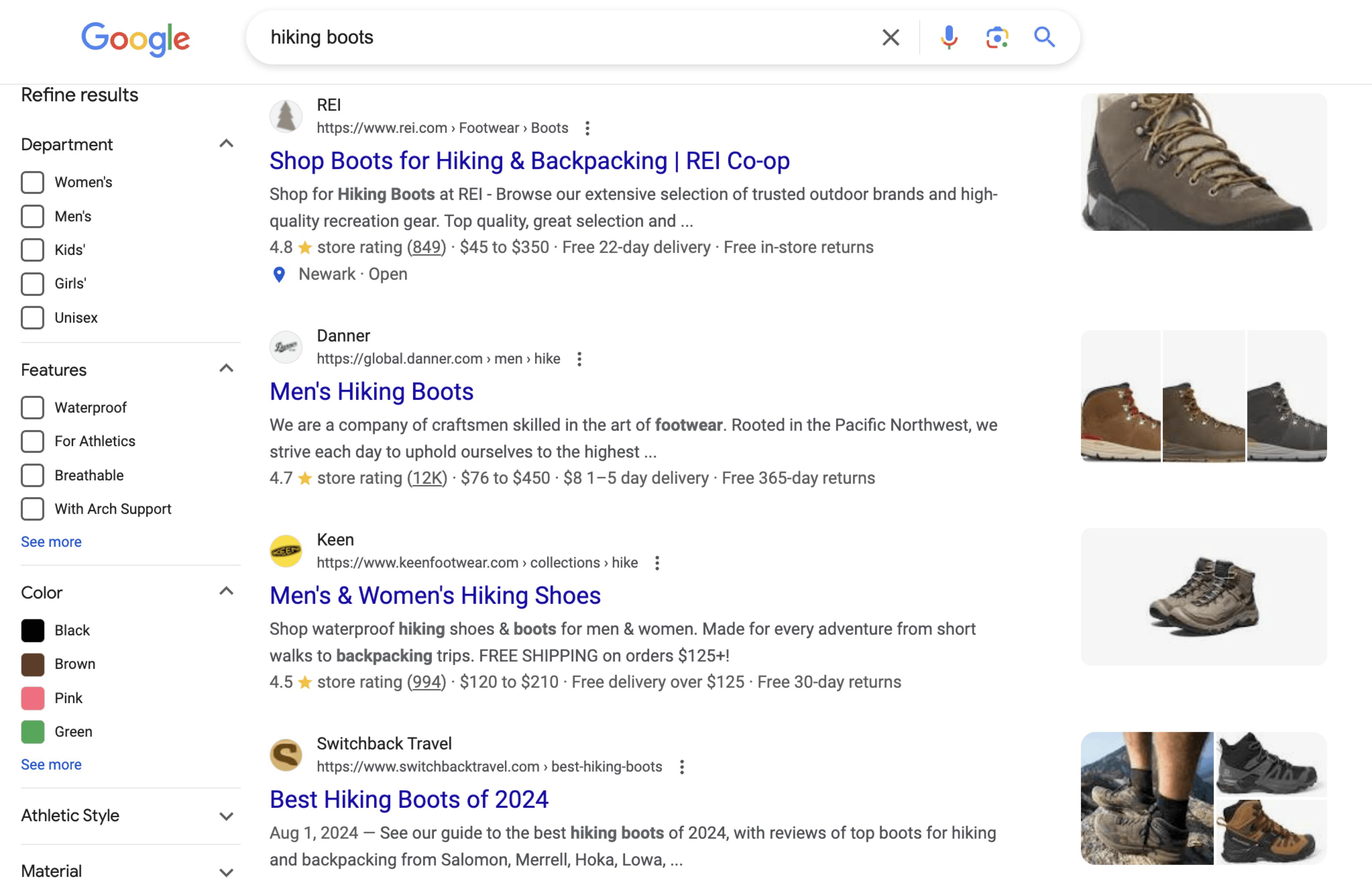Screen dimensions: 1372x891
Task: Start voice search with the microphone icon
Action: click(949, 38)
